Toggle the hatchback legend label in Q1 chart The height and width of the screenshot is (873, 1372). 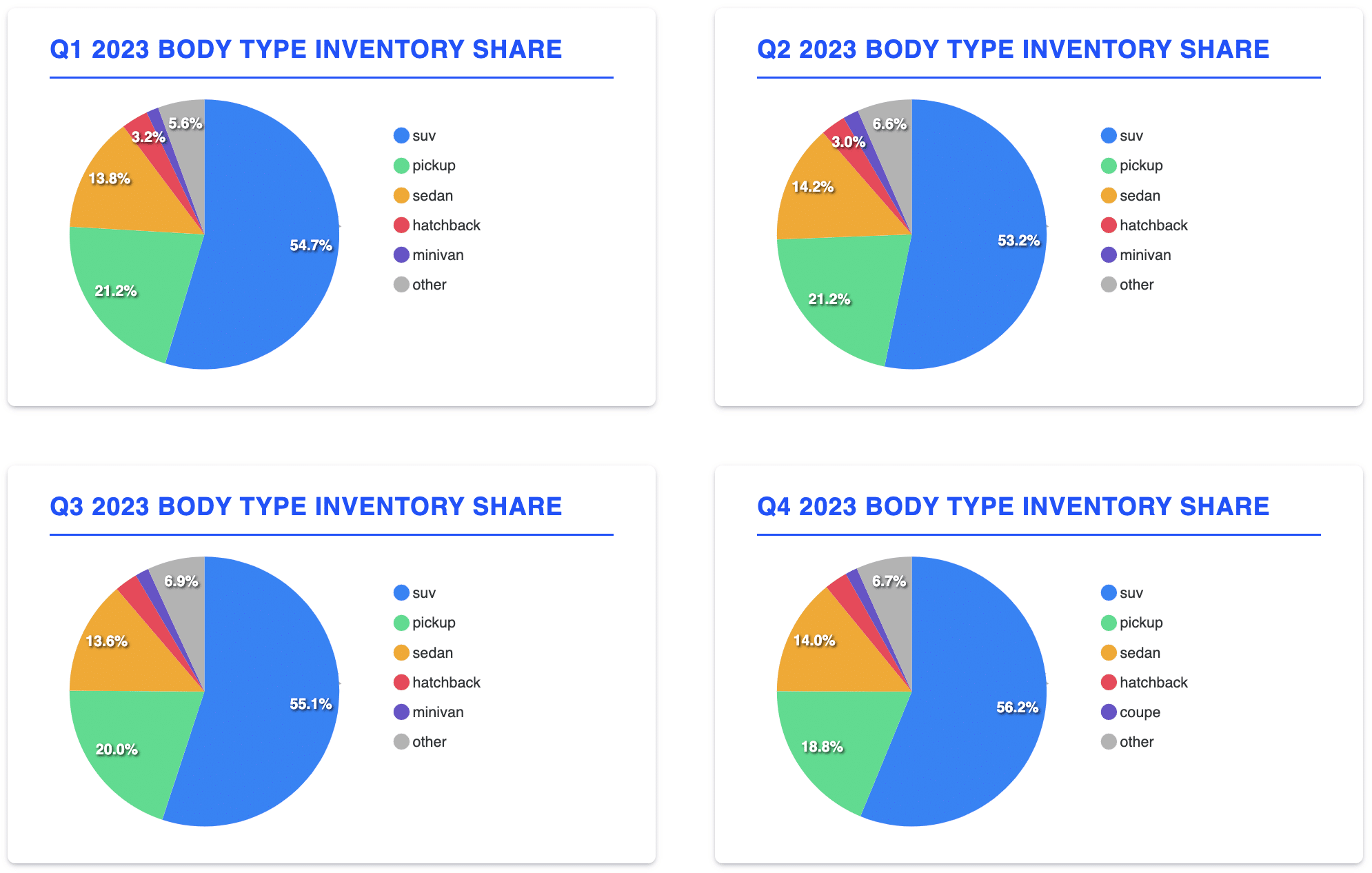click(446, 225)
